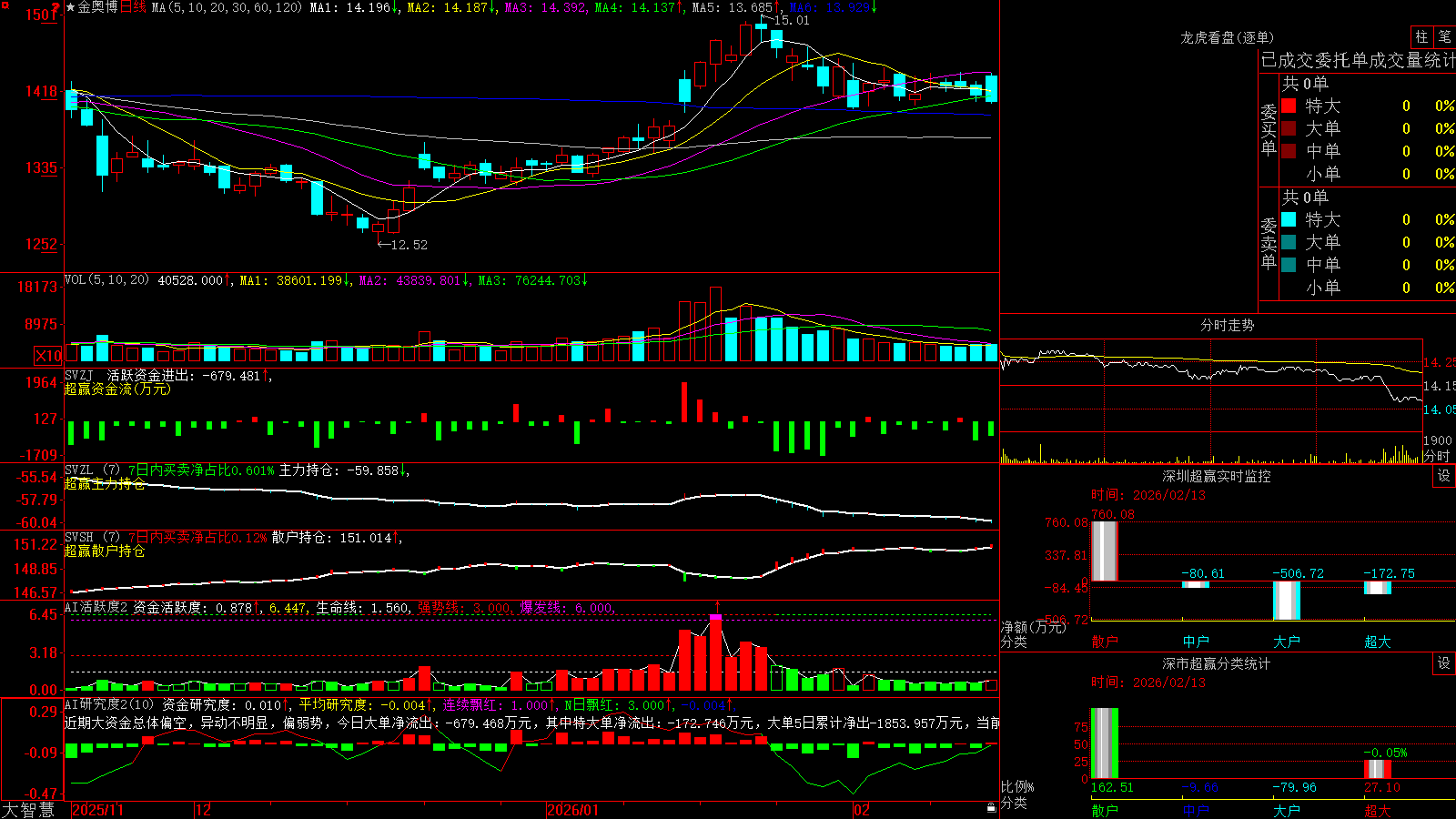Image resolution: width=1456 pixels, height=819 pixels.
Task: Click the star icon before 金奥博
Action: tap(70, 7)
